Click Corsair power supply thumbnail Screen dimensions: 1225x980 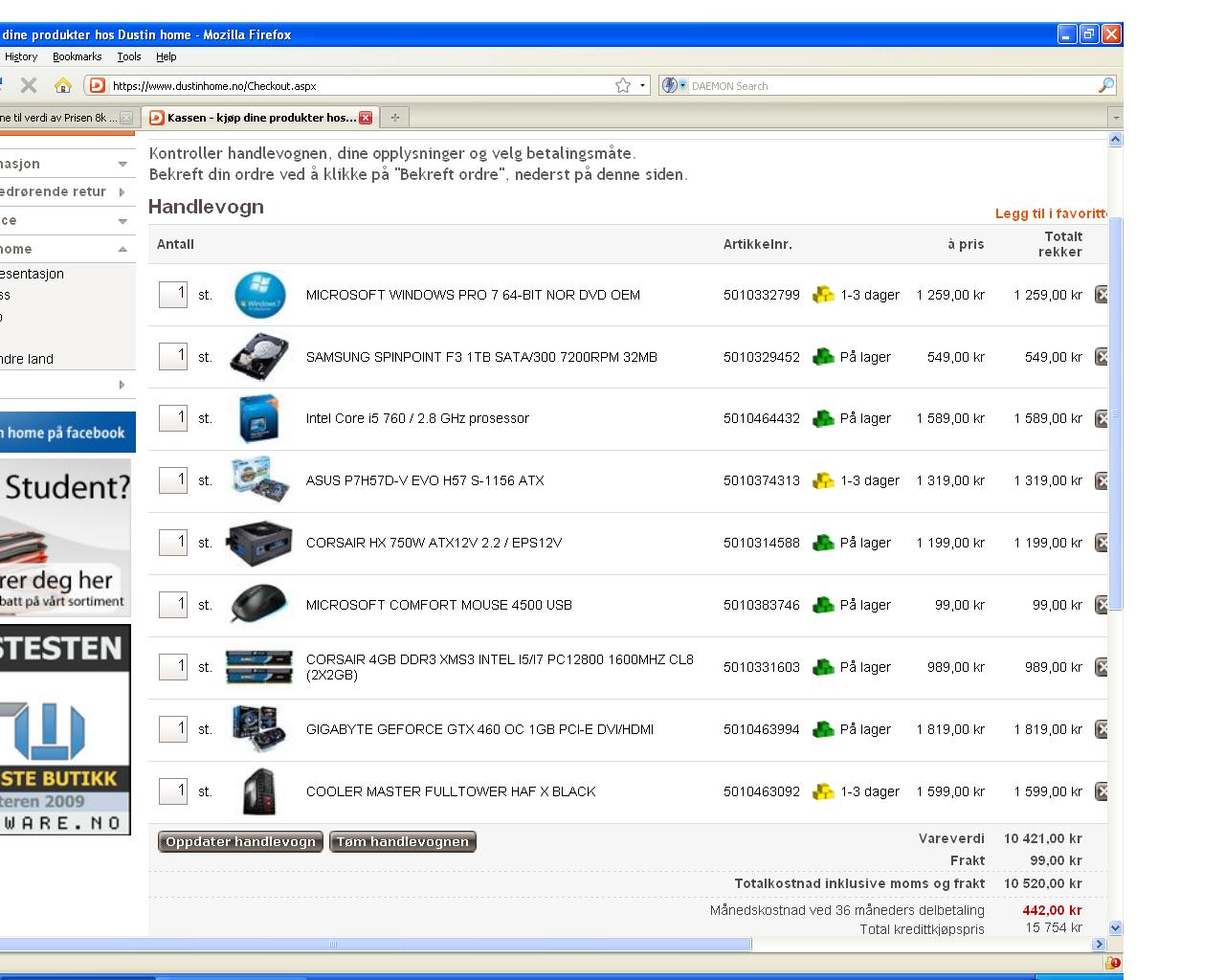[259, 543]
